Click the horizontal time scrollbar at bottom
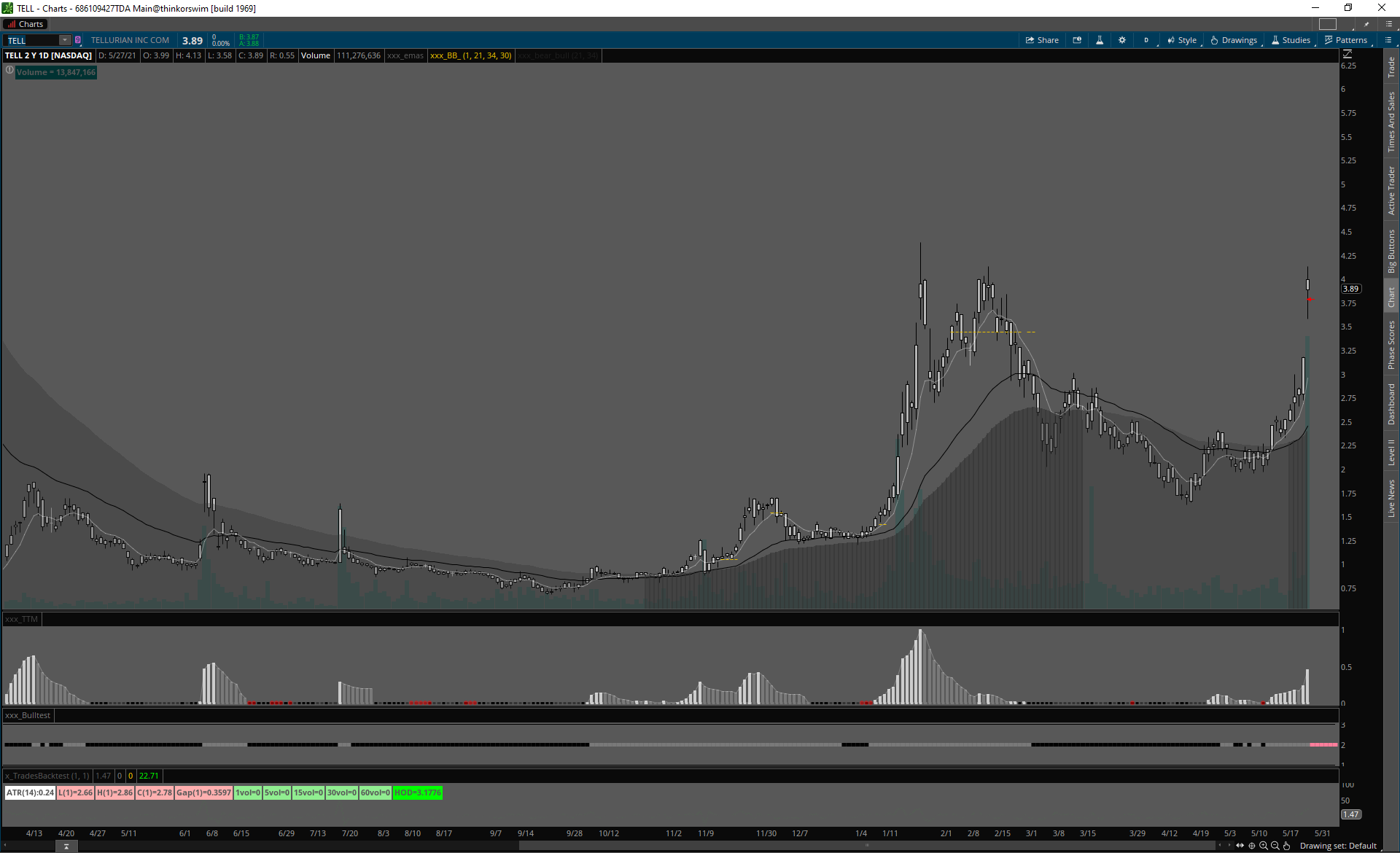Image resolution: width=1400 pixels, height=853 pixels. (868, 846)
